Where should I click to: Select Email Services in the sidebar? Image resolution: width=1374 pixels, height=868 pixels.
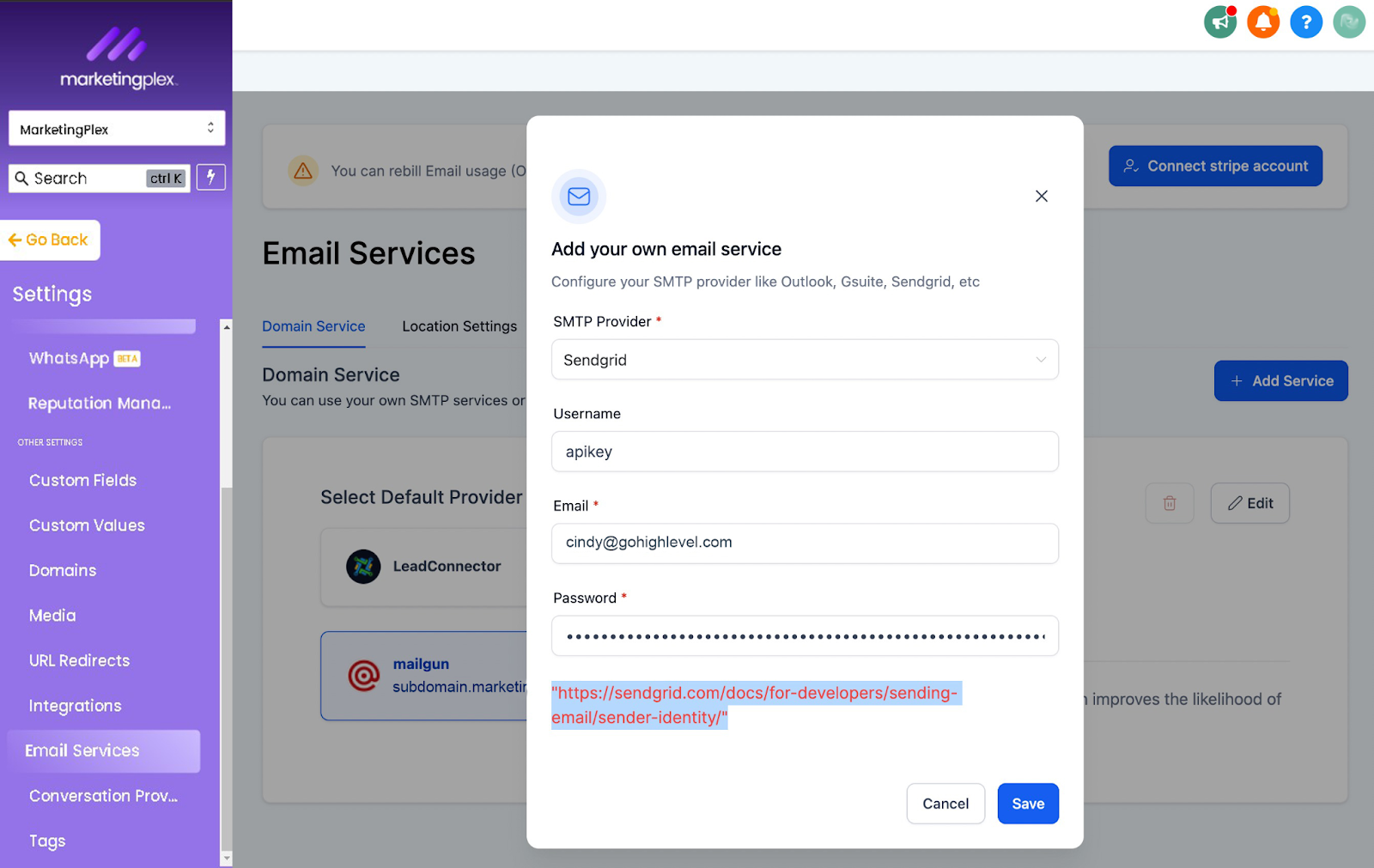pyautogui.click(x=103, y=751)
